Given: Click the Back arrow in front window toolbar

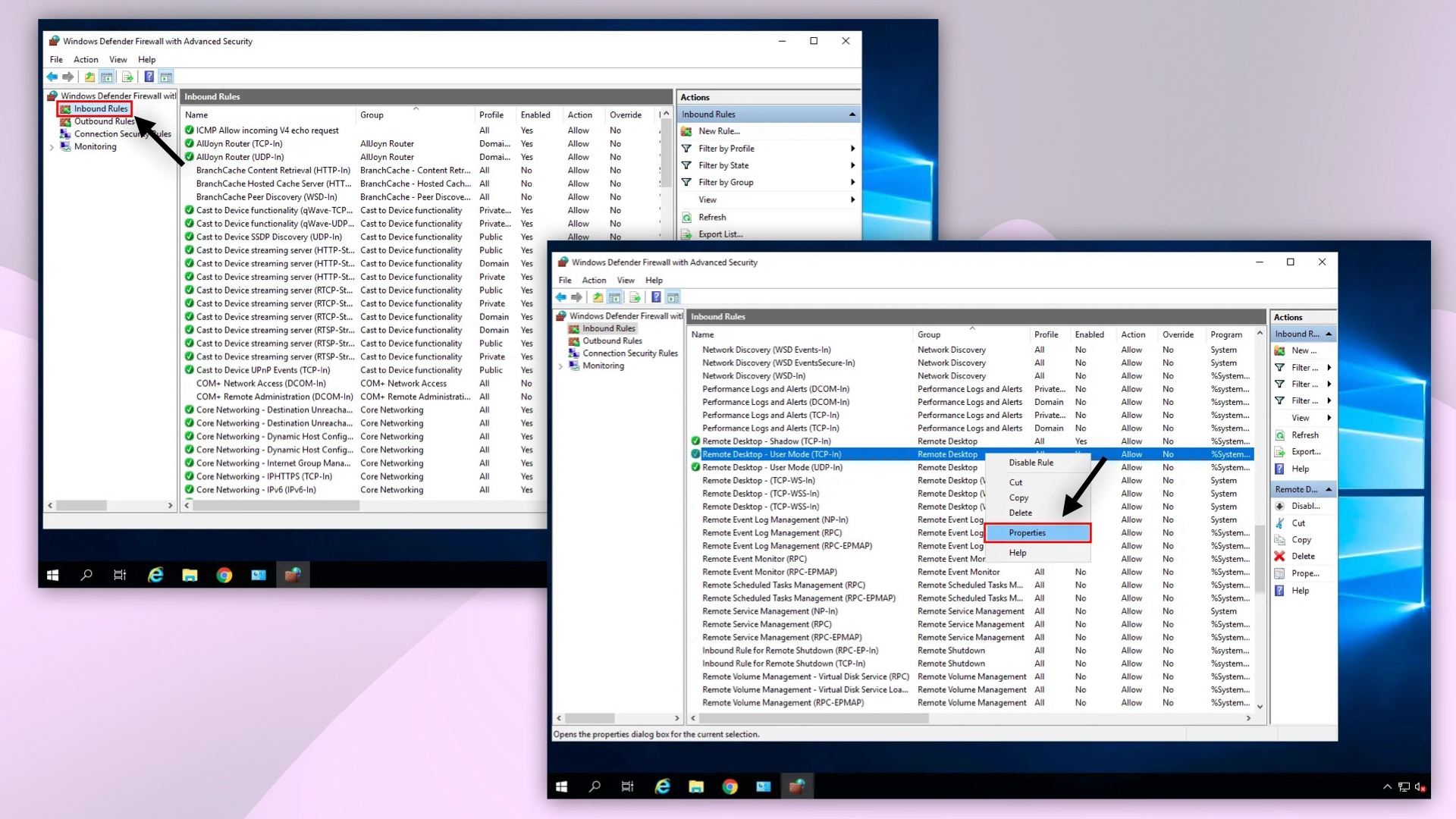Looking at the screenshot, I should click(x=561, y=297).
